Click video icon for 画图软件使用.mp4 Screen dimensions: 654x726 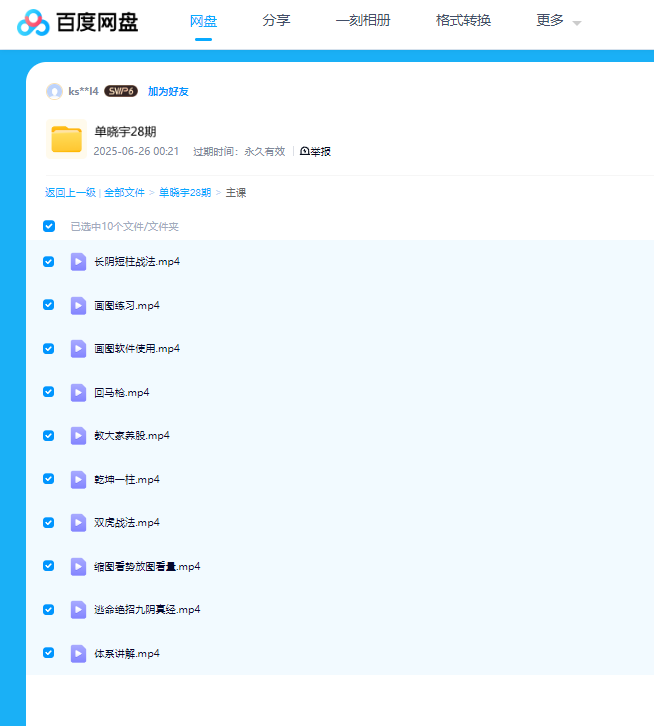point(78,349)
